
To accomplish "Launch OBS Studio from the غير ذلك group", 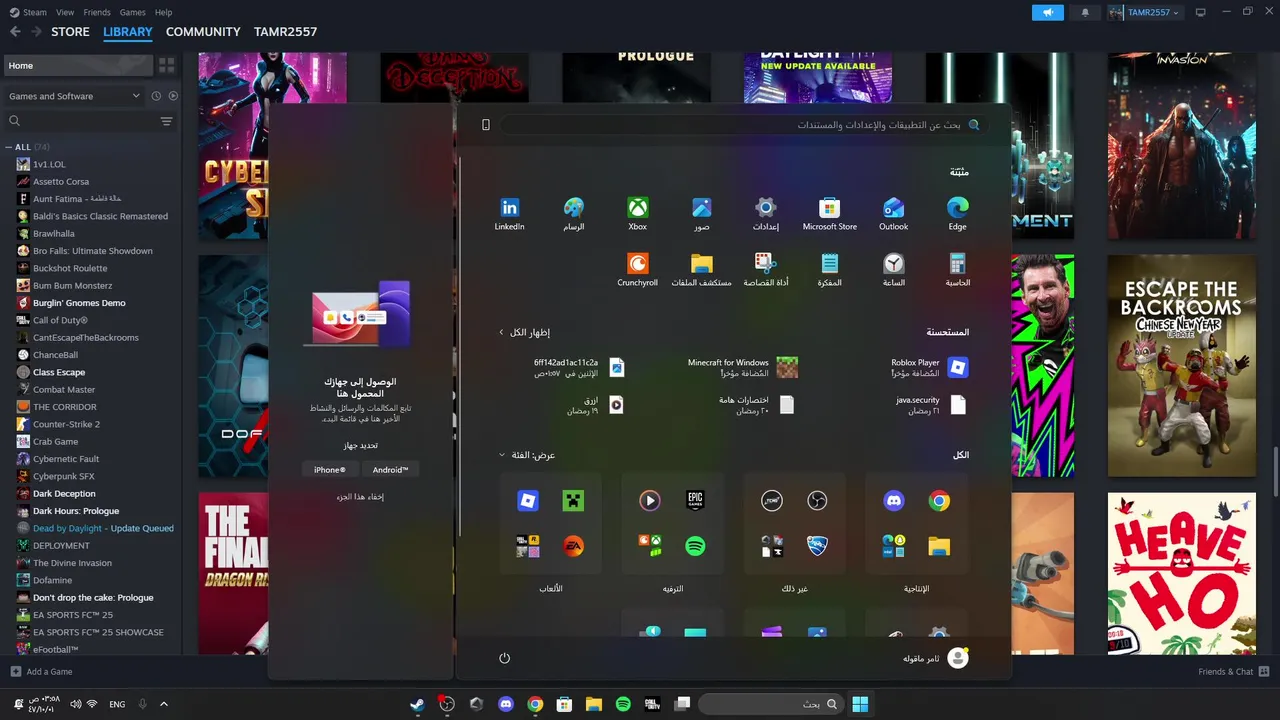I will click(x=817, y=501).
